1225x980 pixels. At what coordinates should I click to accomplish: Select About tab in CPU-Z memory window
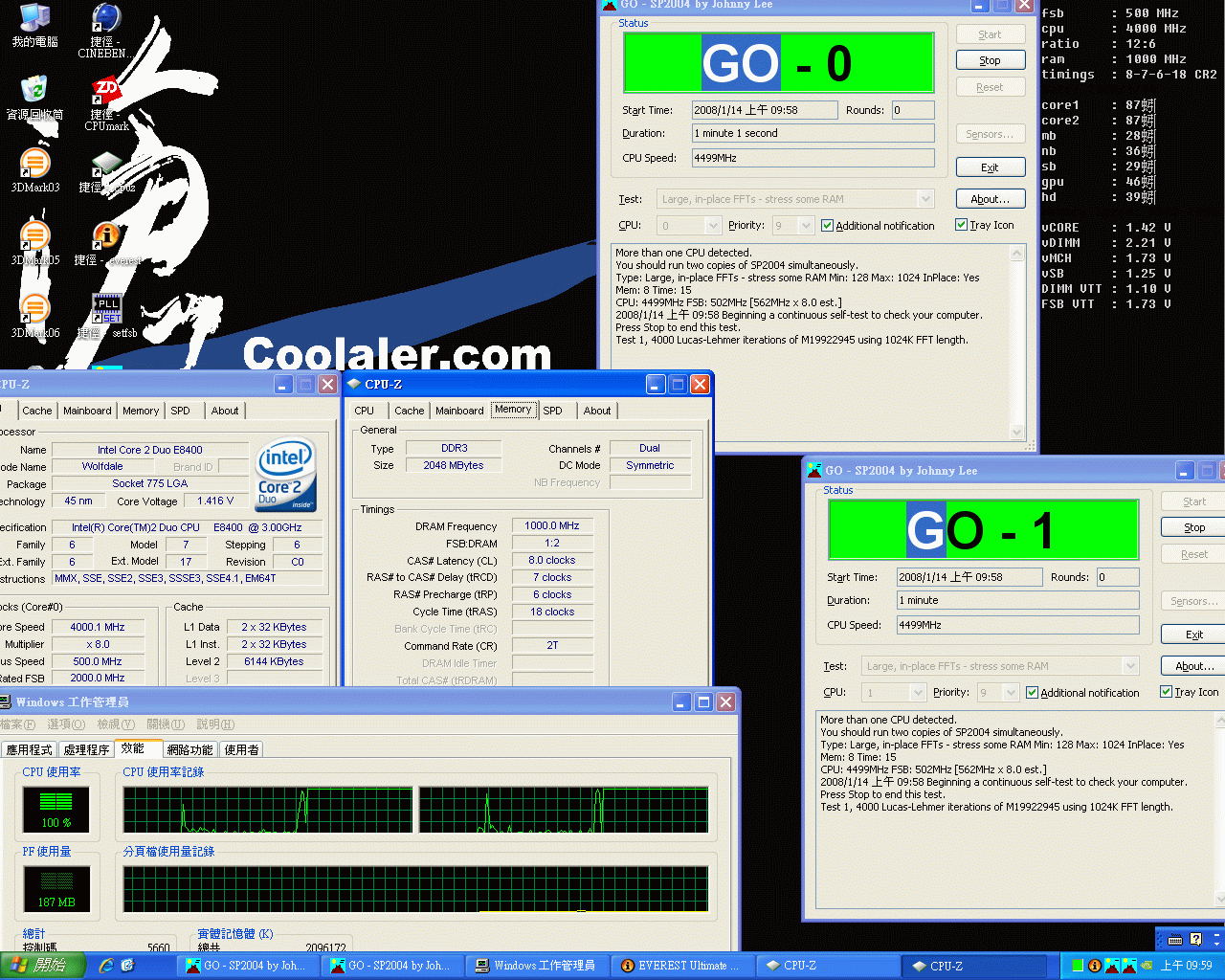click(597, 411)
